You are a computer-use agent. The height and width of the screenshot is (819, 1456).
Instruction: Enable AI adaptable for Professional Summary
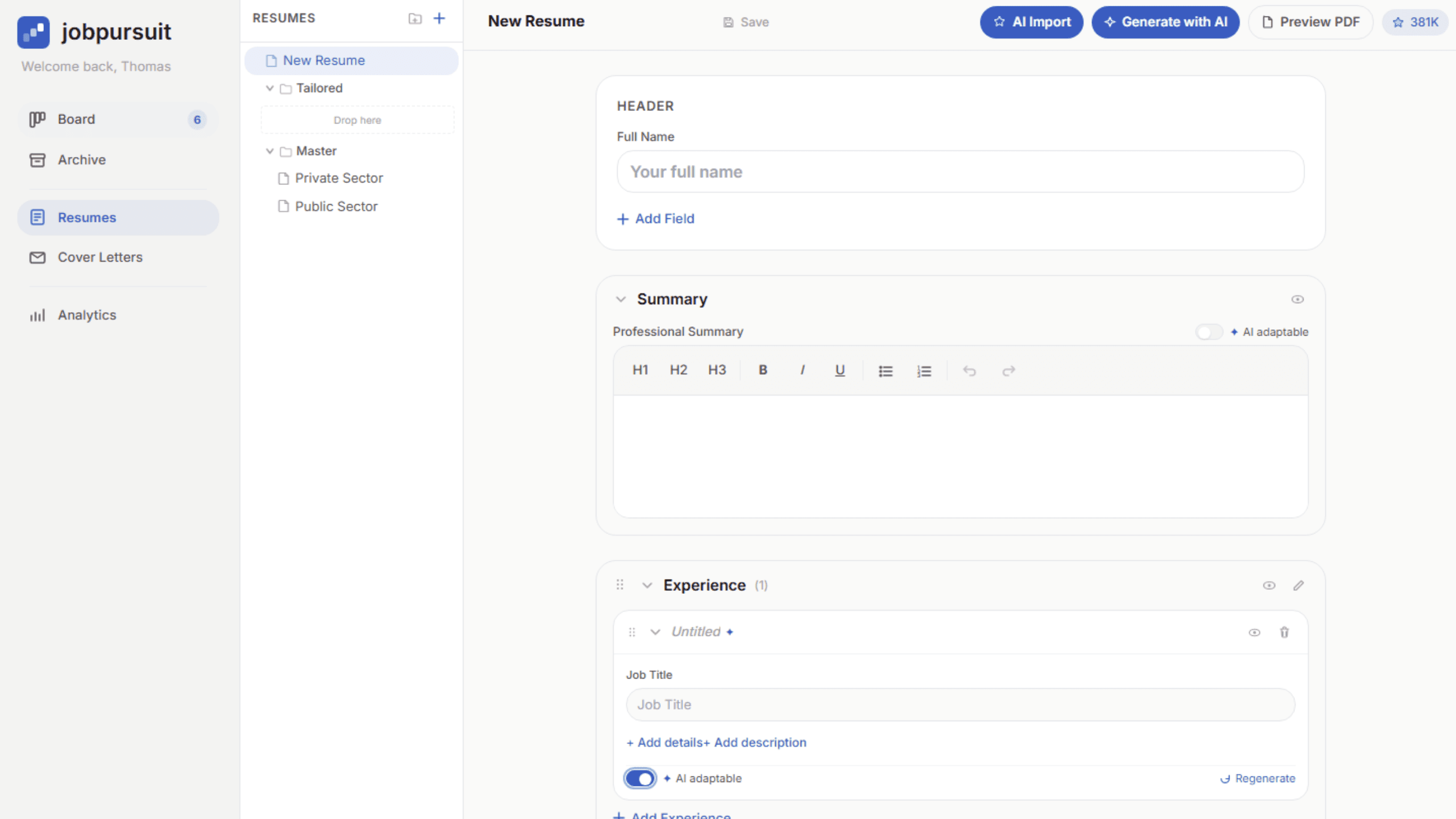1209,332
